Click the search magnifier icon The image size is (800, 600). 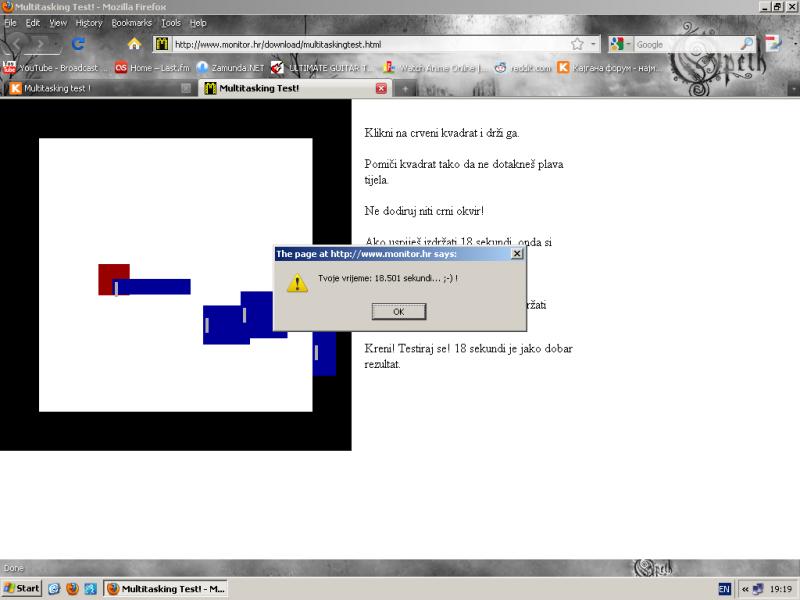pyautogui.click(x=746, y=44)
